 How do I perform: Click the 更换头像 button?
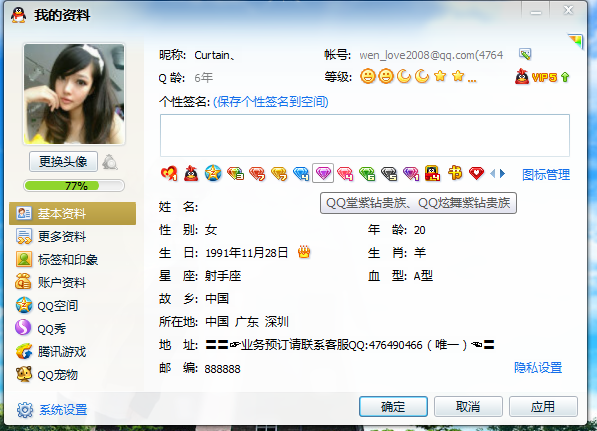[x=63, y=162]
